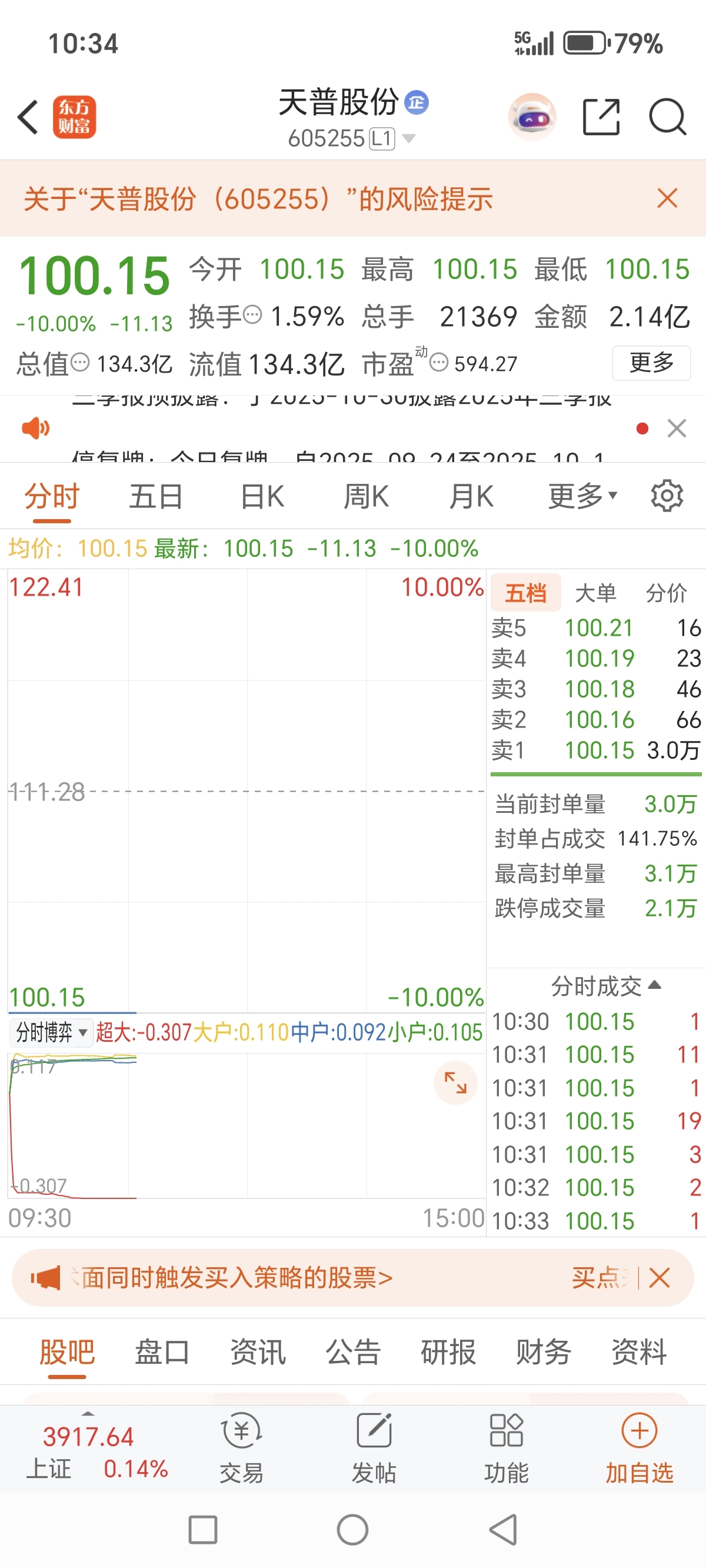Image resolution: width=706 pixels, height=1568 pixels.
Task: Tap the 卖1 100.15 order row
Action: (x=596, y=750)
